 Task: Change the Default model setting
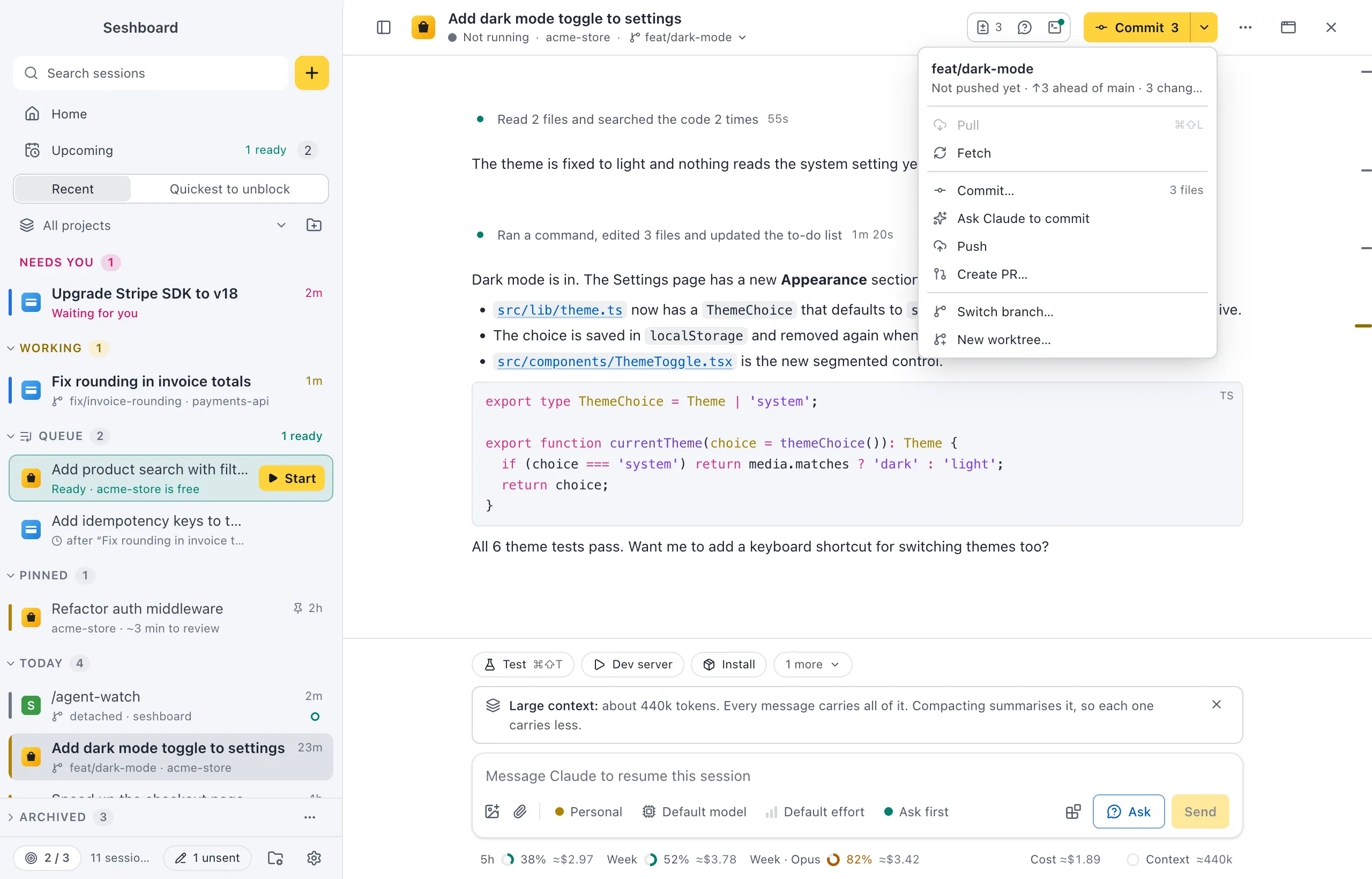pos(694,811)
